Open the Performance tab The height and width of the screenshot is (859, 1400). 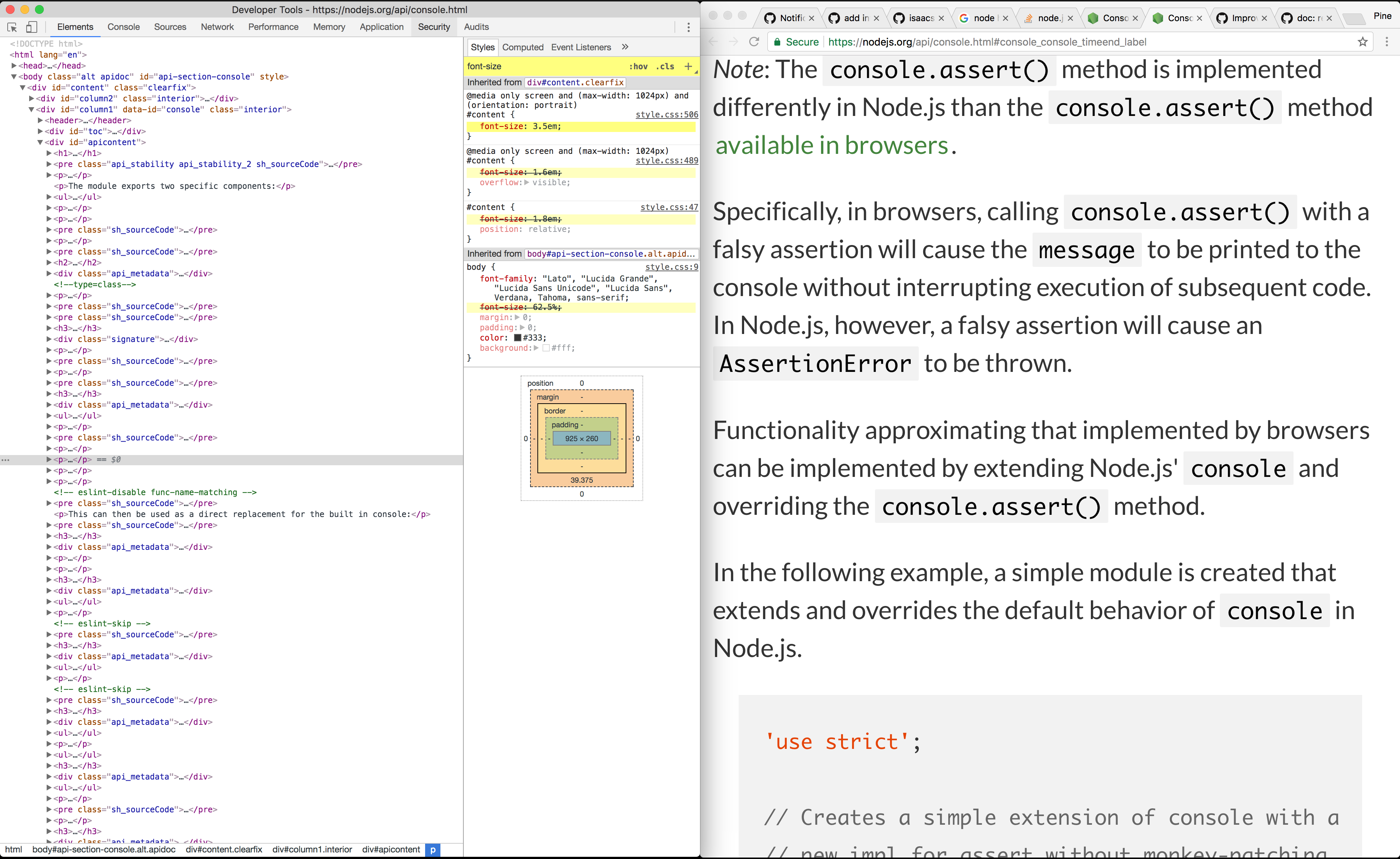tap(273, 27)
